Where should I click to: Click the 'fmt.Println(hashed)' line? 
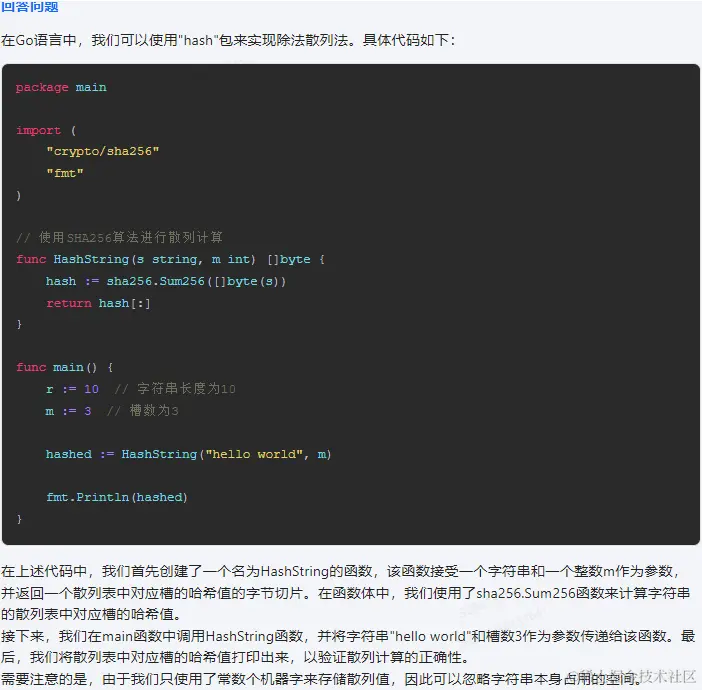click(x=117, y=497)
